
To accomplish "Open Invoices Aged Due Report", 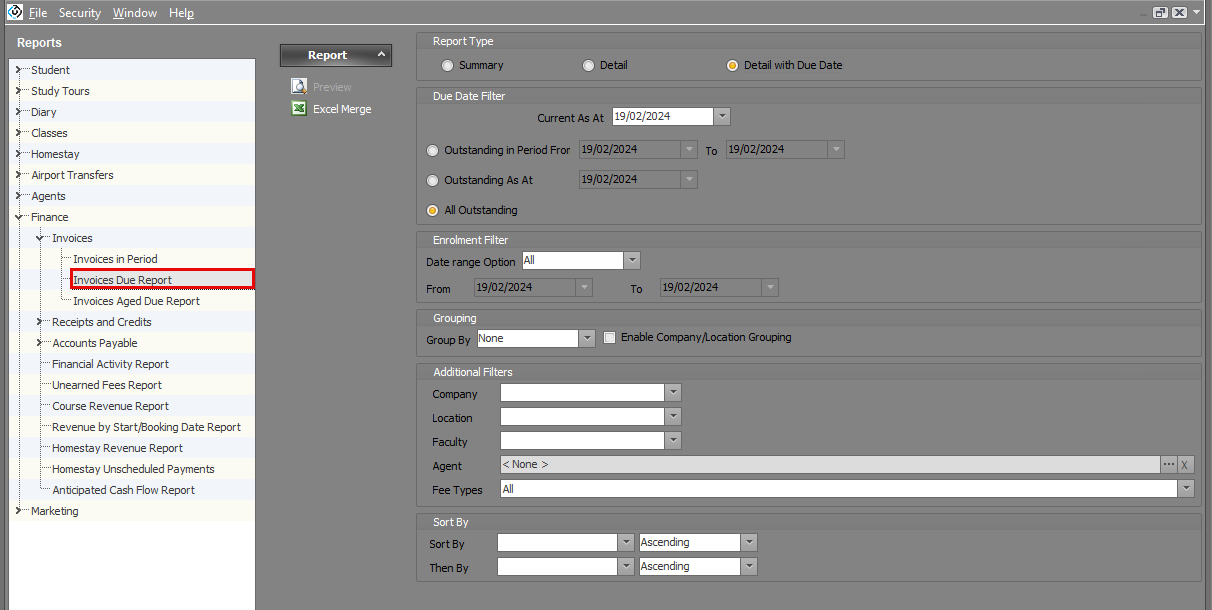I will [x=136, y=301].
